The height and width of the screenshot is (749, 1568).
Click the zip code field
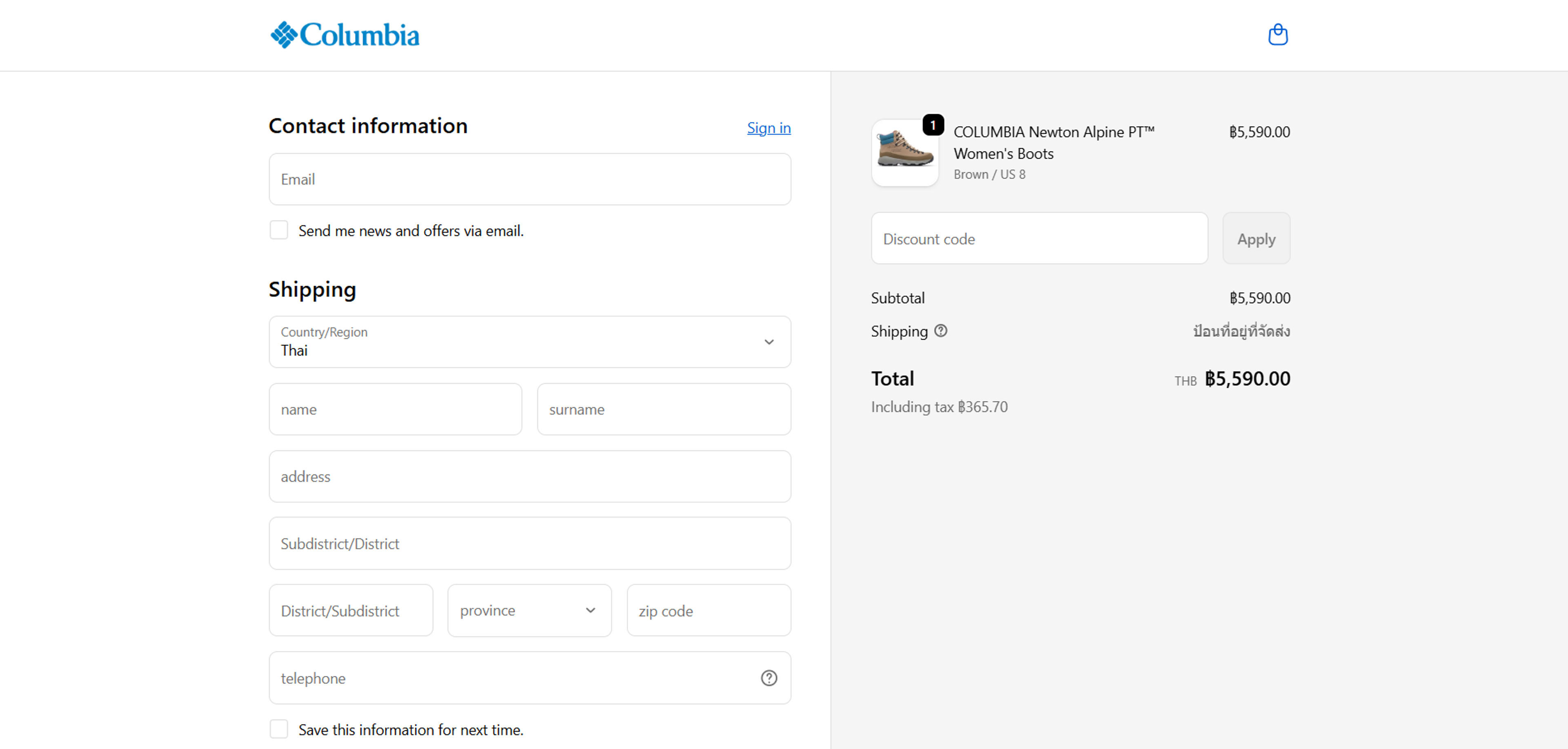[x=708, y=610]
